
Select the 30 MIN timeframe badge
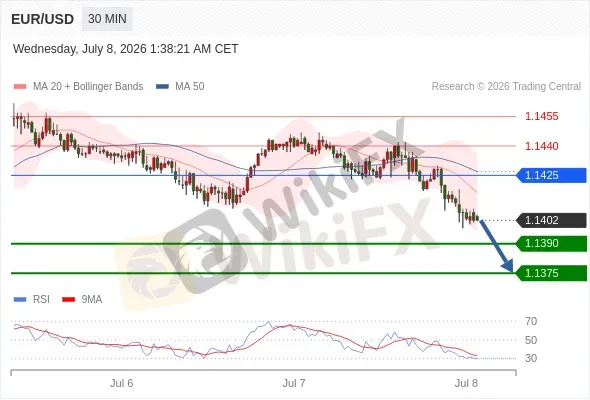click(x=107, y=19)
